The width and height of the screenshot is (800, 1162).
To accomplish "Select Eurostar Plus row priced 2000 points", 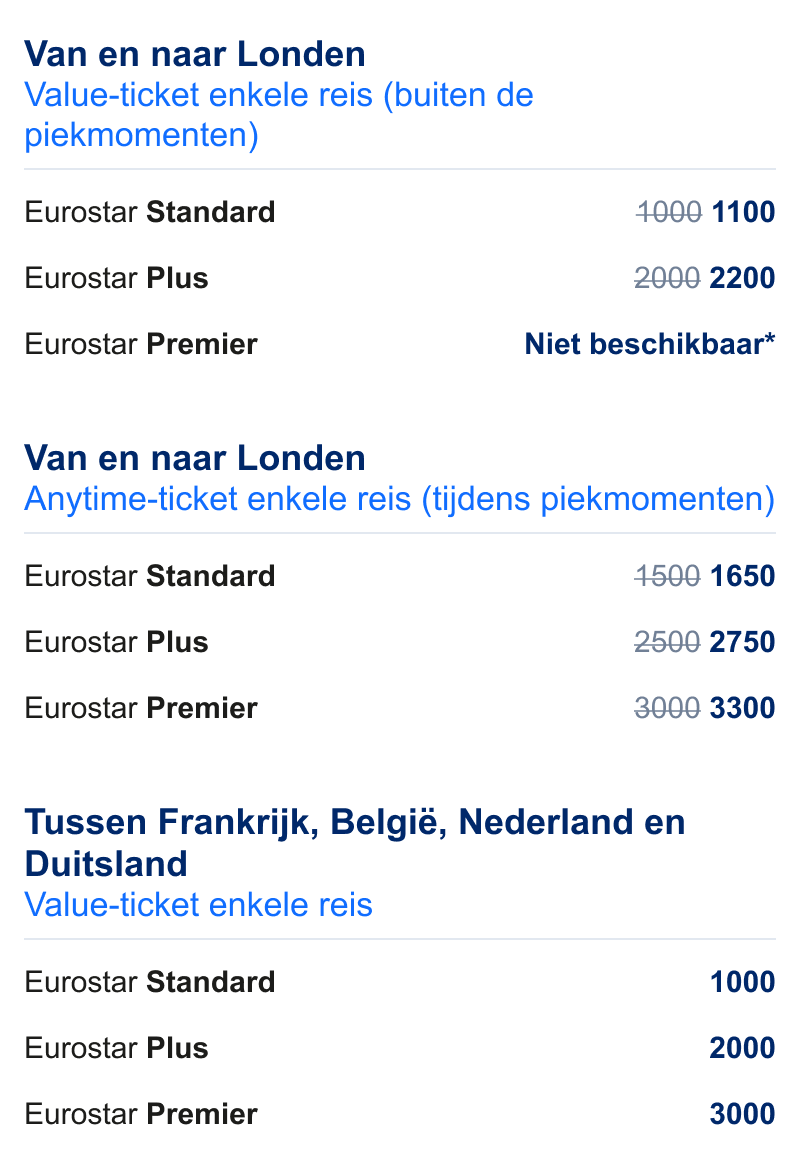I will pos(400,1048).
